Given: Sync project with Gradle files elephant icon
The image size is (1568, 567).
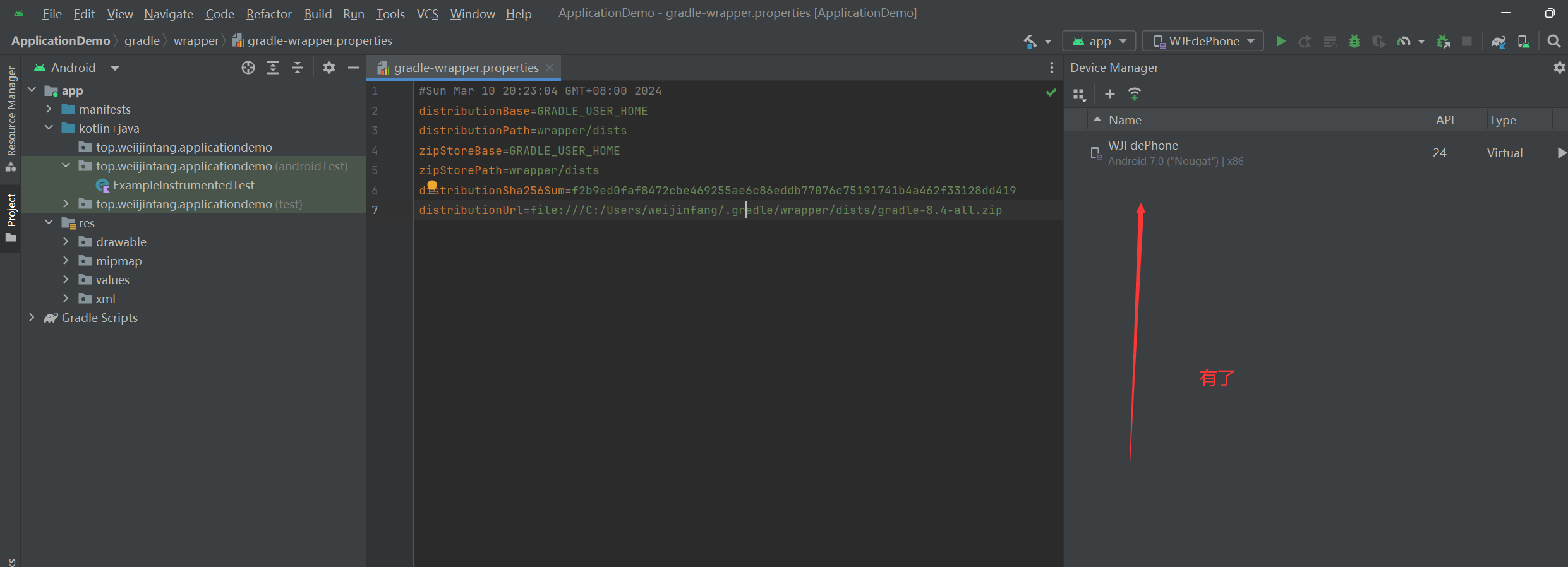Looking at the screenshot, I should point(1498,42).
